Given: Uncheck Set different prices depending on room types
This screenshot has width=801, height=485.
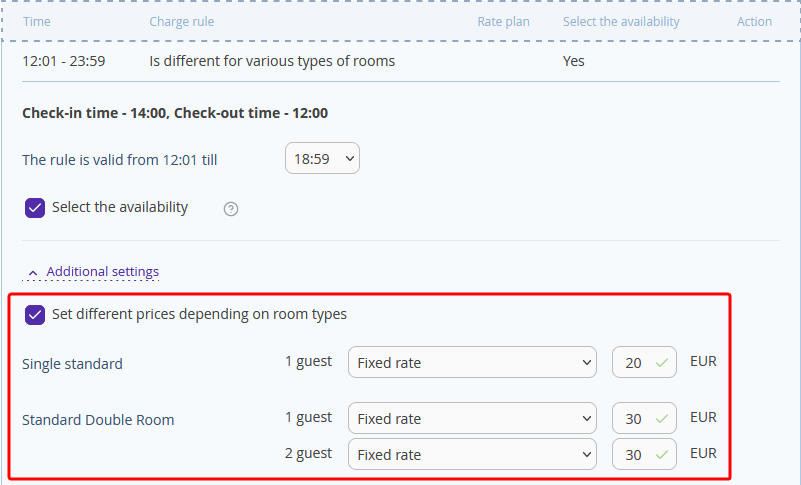Looking at the screenshot, I should tap(35, 315).
